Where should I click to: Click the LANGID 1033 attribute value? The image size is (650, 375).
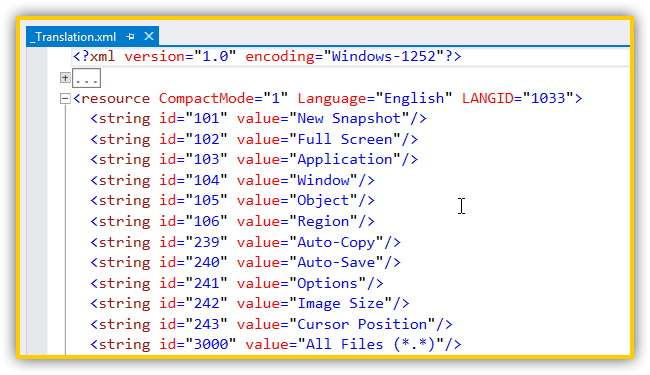tap(548, 98)
